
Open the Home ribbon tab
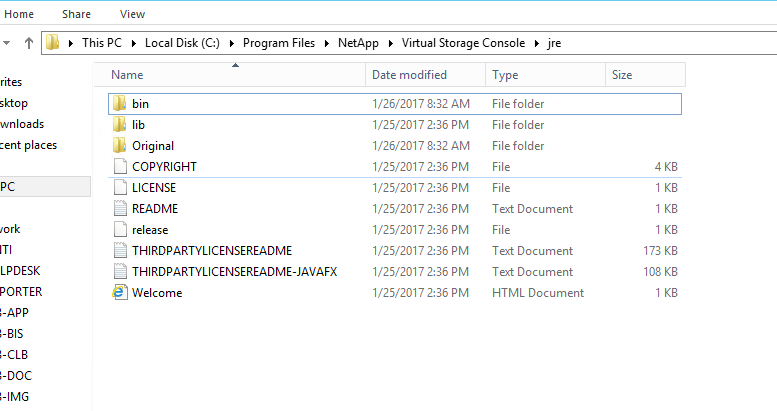coord(19,14)
